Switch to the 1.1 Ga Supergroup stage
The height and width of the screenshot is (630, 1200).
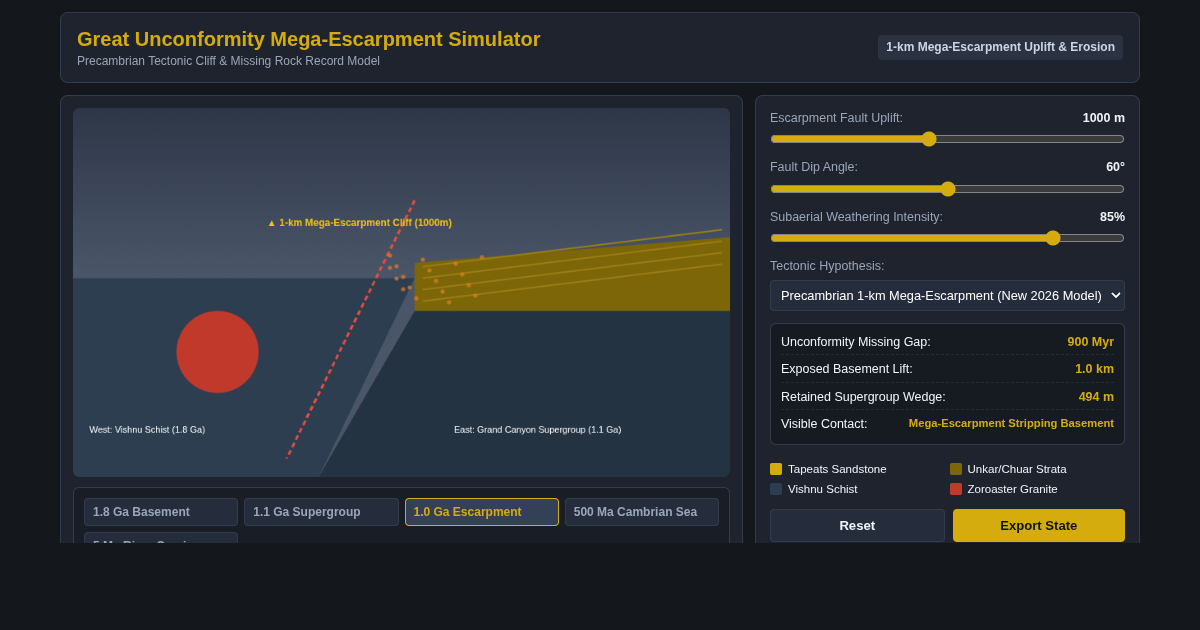321,512
